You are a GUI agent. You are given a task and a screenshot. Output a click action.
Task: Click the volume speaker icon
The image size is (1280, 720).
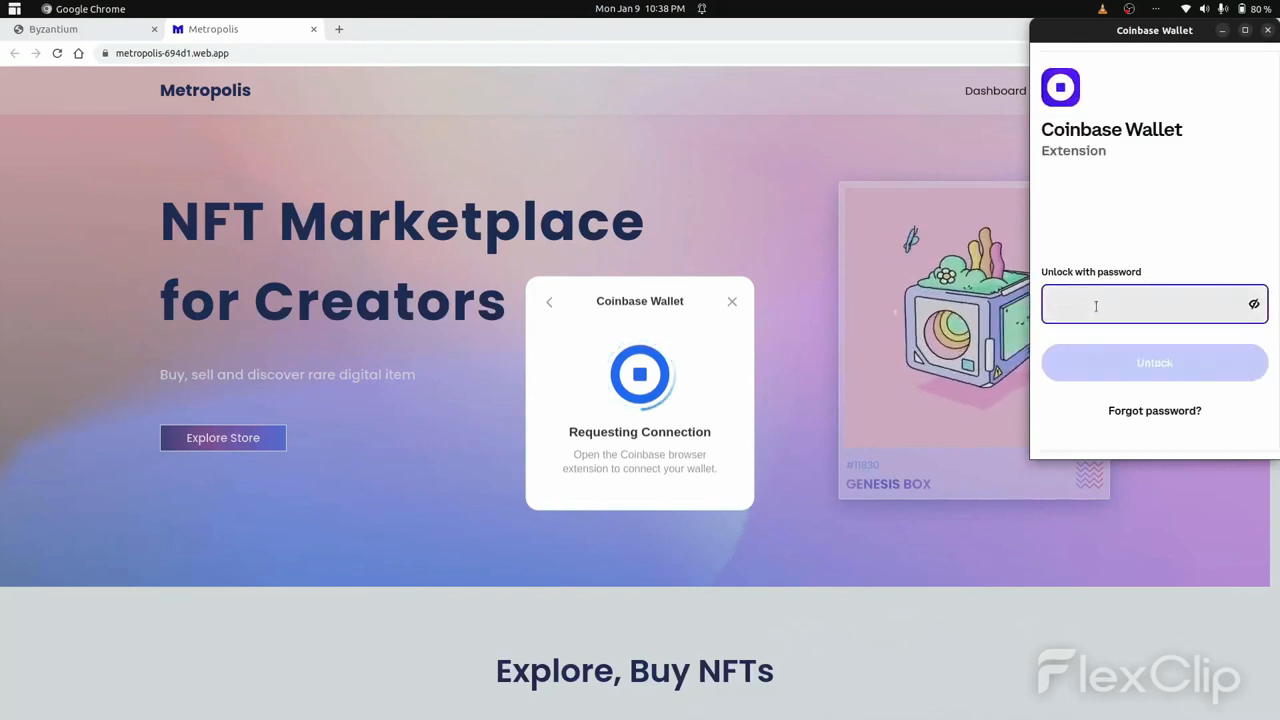pyautogui.click(x=1204, y=9)
